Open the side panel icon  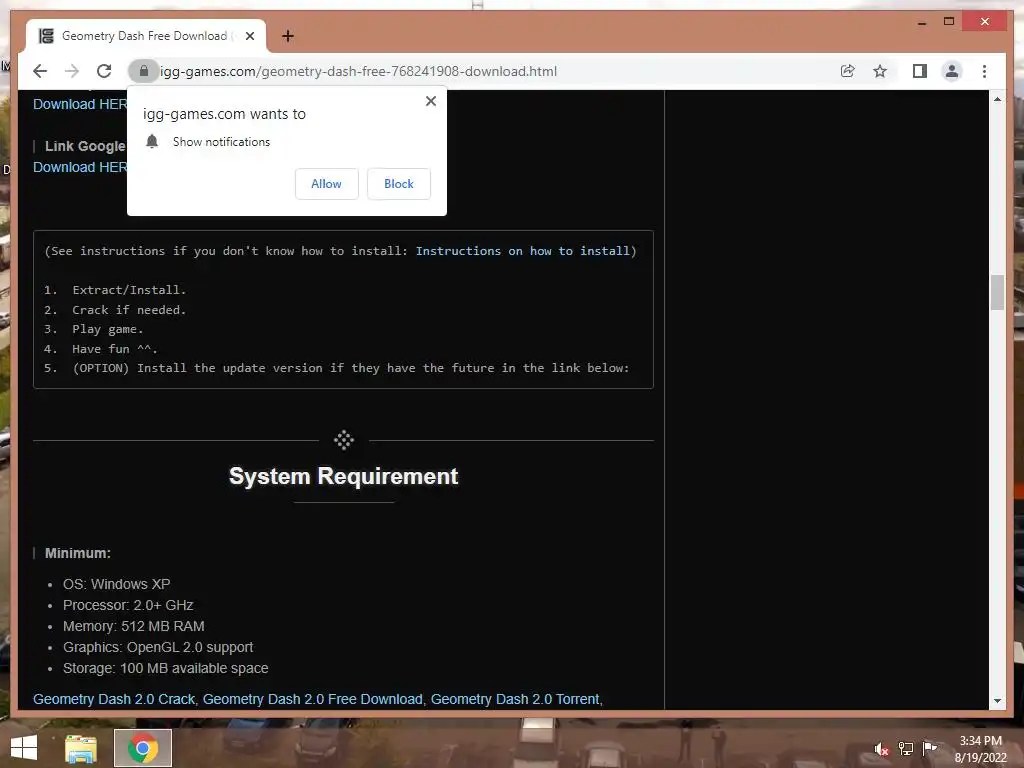point(920,71)
